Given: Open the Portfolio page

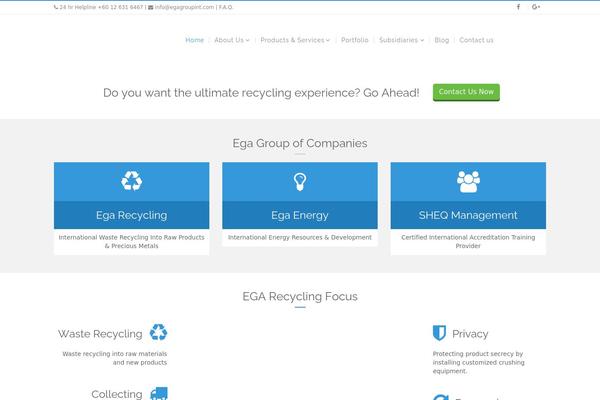Looking at the screenshot, I should point(354,40).
